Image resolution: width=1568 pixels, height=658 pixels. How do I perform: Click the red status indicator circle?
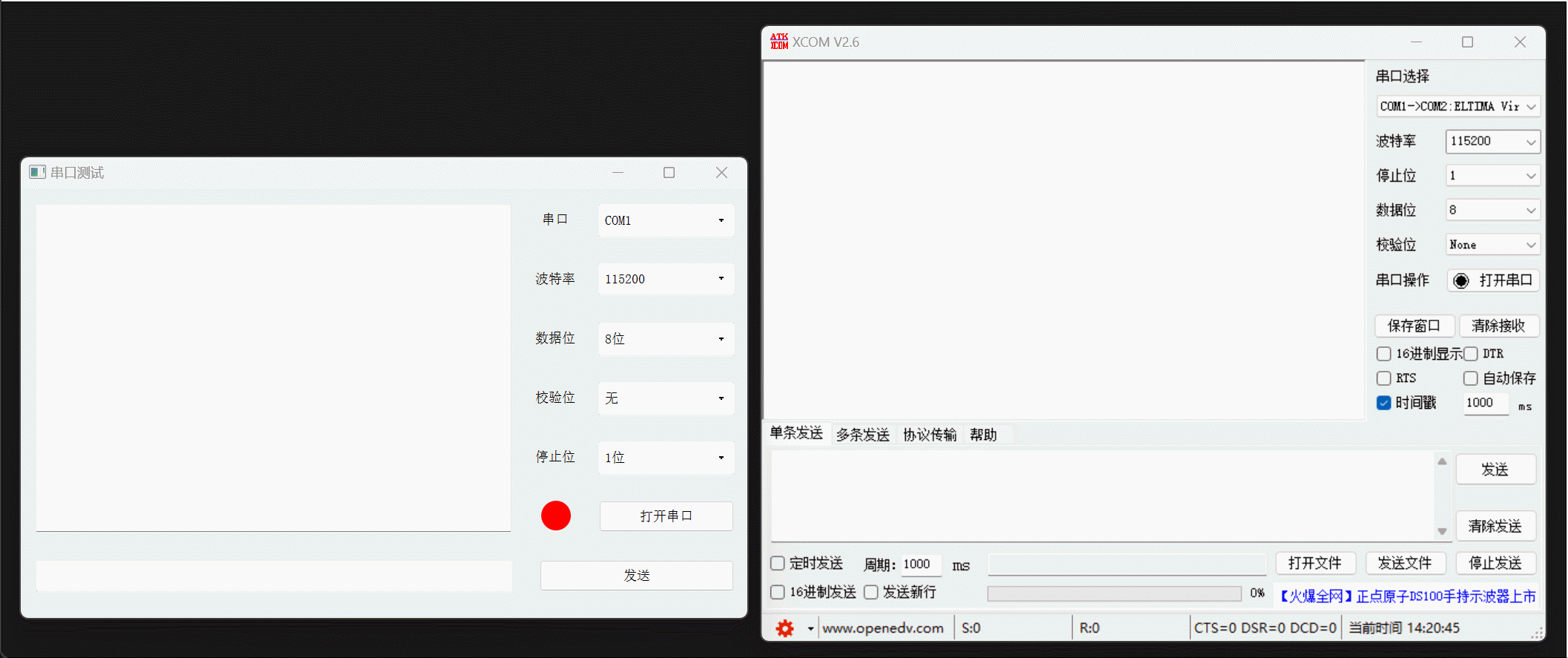click(x=556, y=516)
